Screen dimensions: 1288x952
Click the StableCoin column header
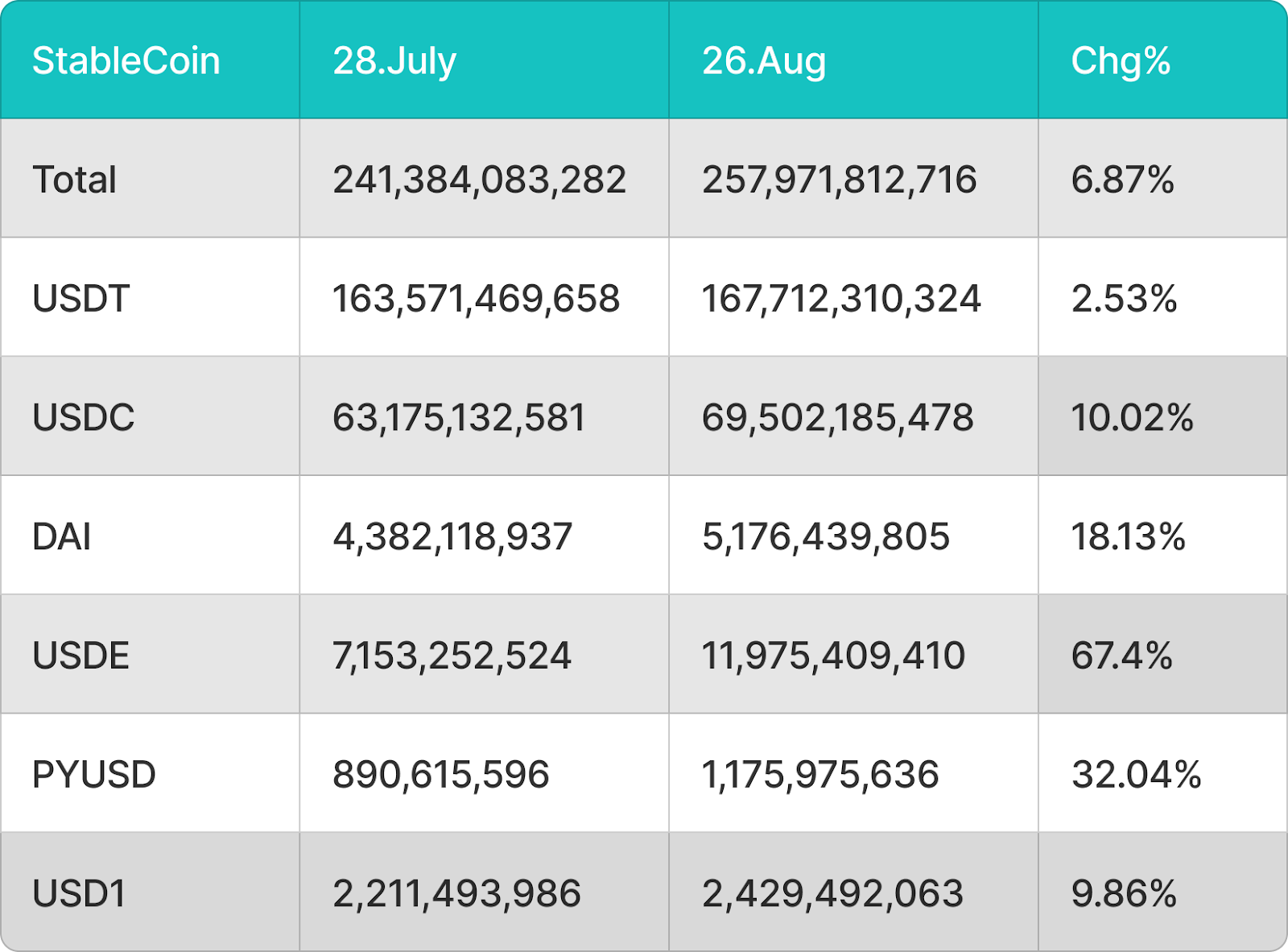click(x=126, y=61)
